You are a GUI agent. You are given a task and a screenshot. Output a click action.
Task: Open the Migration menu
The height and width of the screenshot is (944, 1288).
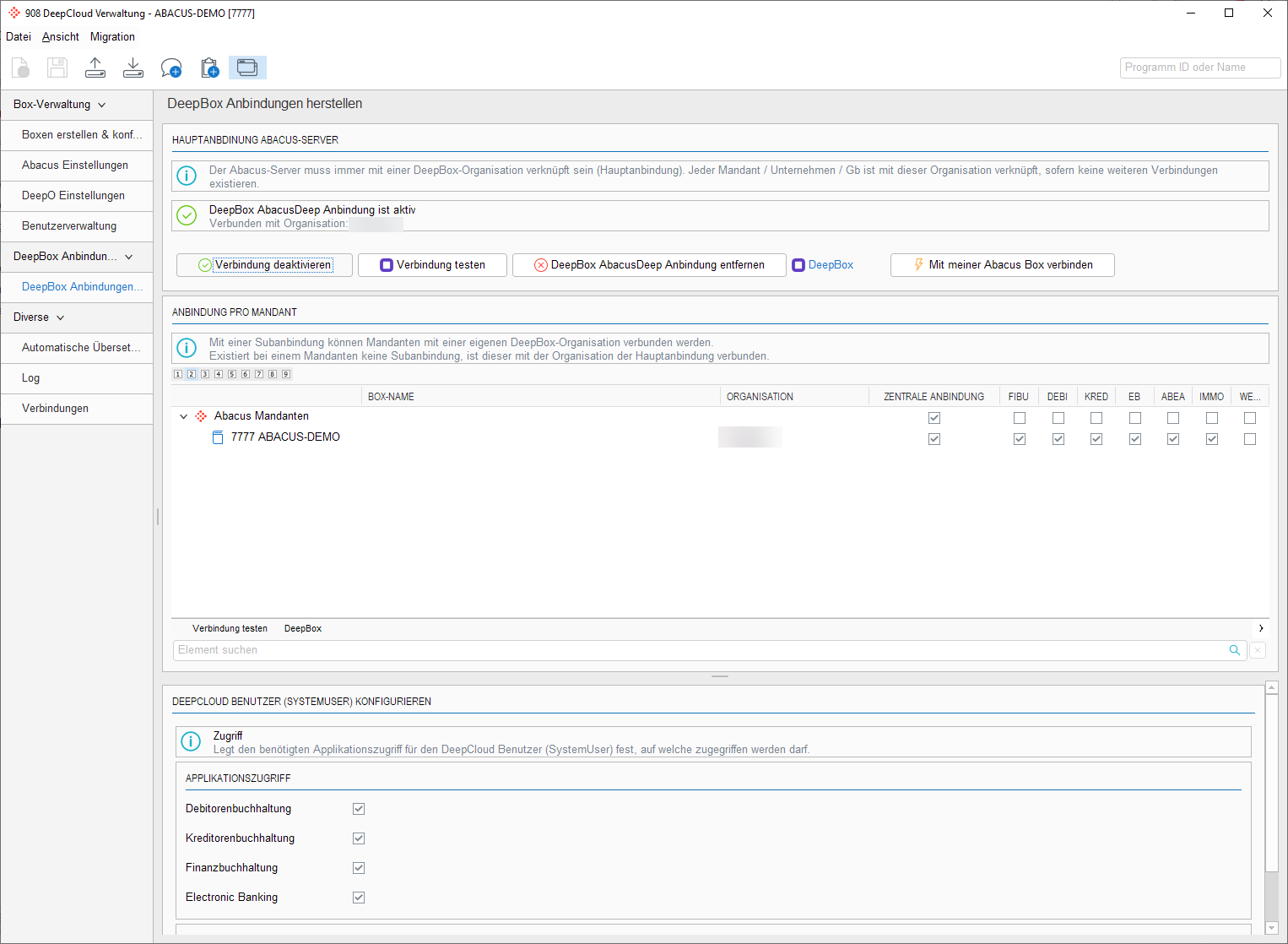[112, 36]
